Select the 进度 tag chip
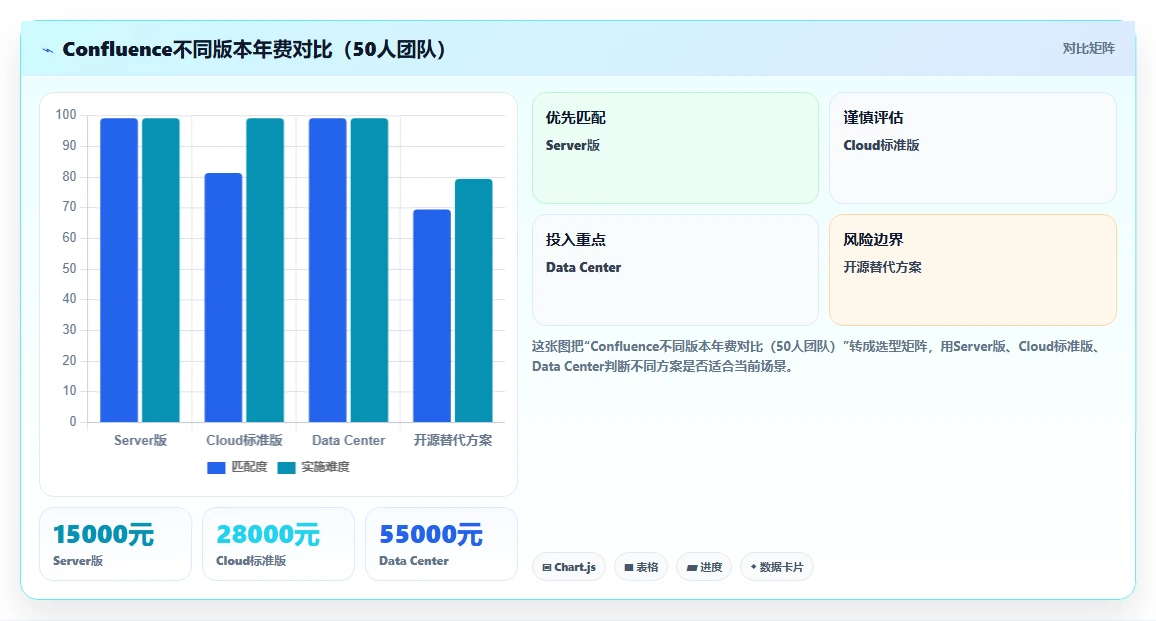The image size is (1156, 621). (x=703, y=567)
